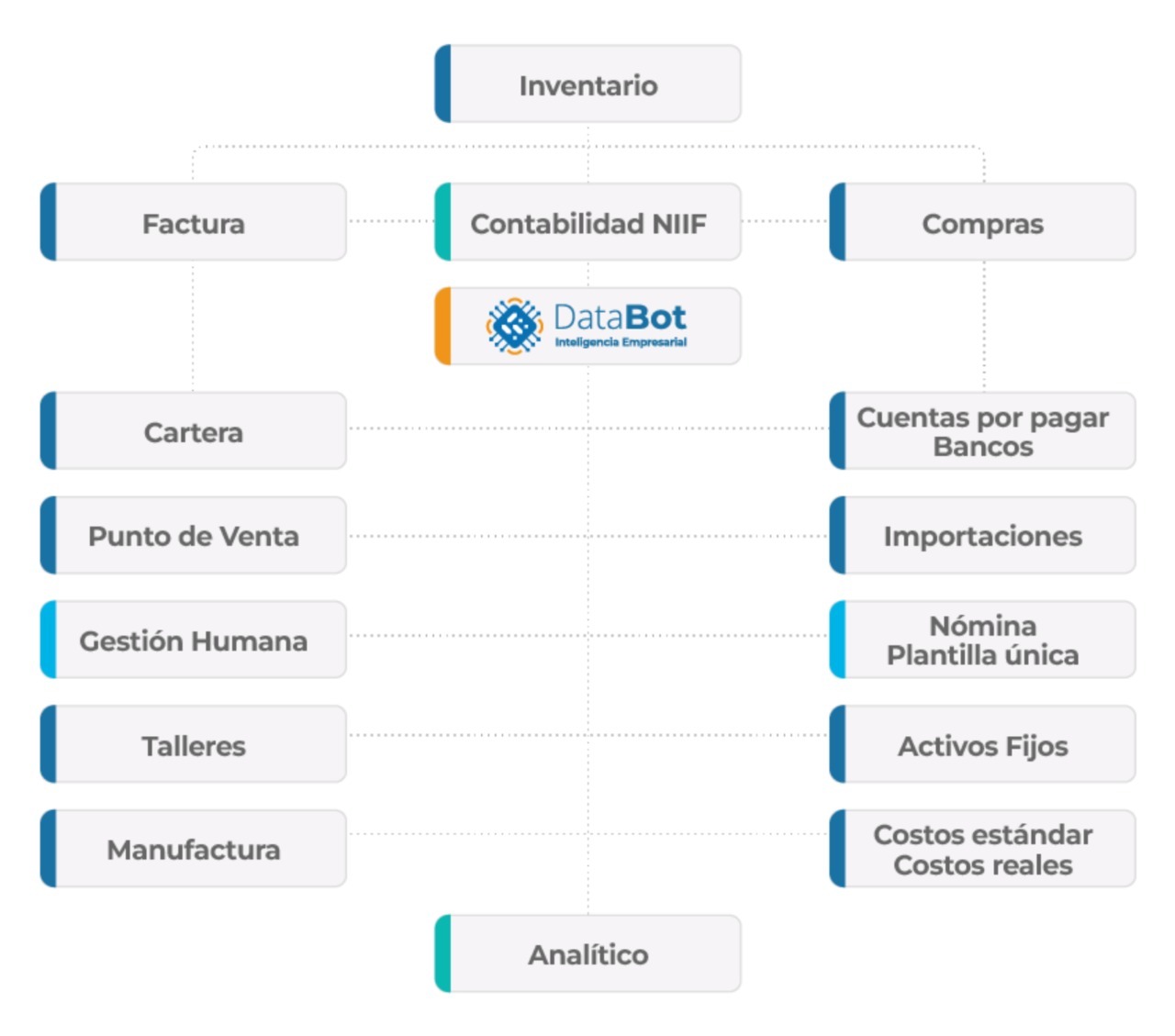
Task: Click the Contabilidad NIIF box
Action: (x=587, y=222)
